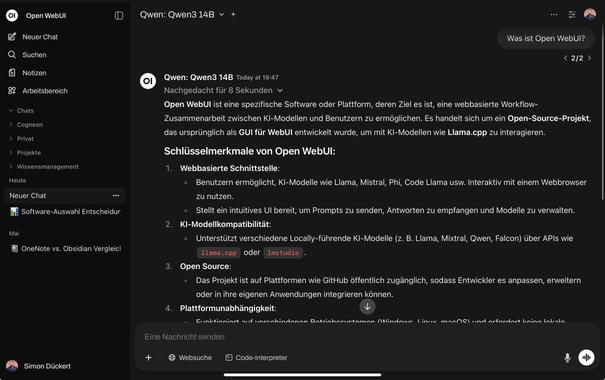Open the Software-Auswahl Entscheidung chat

point(65,211)
